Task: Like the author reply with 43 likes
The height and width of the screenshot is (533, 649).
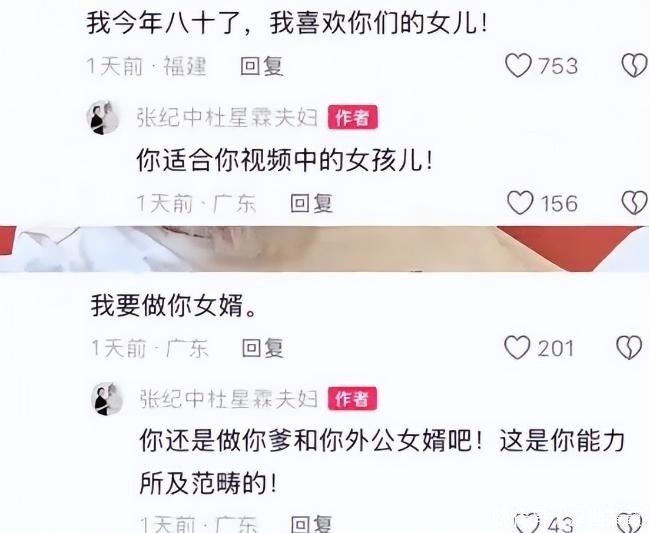Action: tap(527, 523)
